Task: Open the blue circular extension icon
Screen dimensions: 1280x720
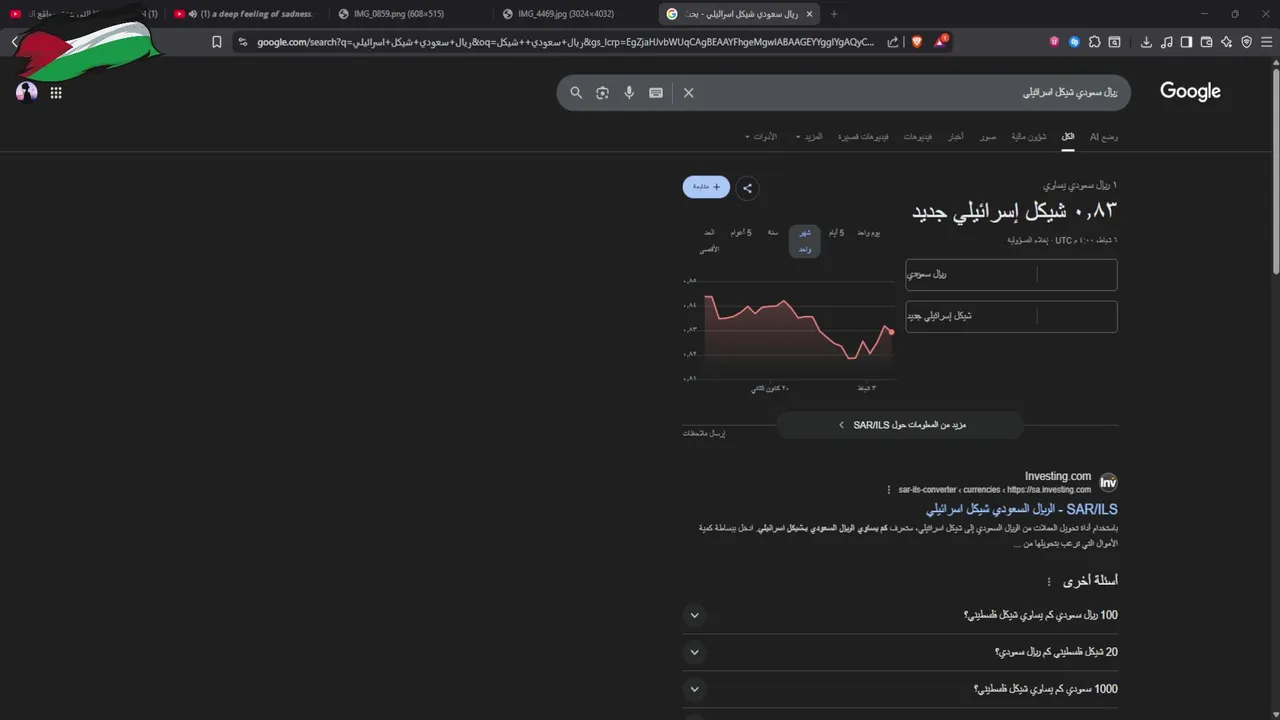Action: [1075, 42]
